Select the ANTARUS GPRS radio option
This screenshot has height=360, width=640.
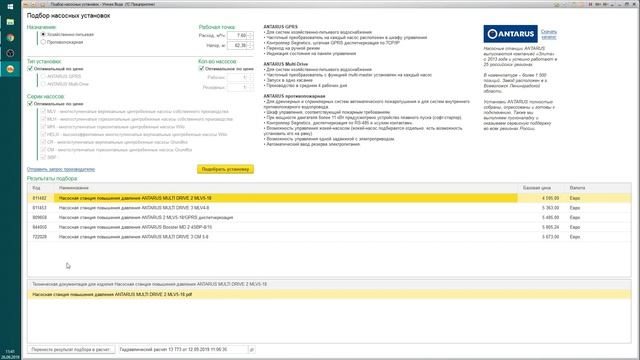43,76
